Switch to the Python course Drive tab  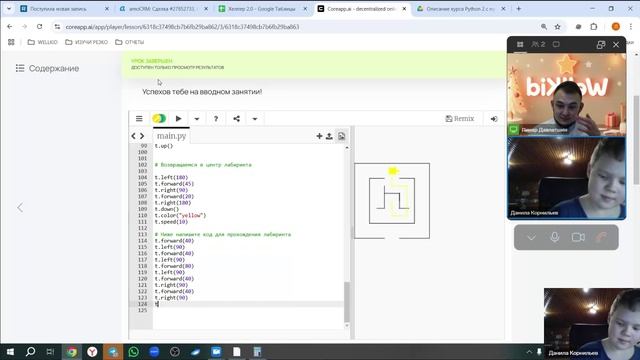461,9
